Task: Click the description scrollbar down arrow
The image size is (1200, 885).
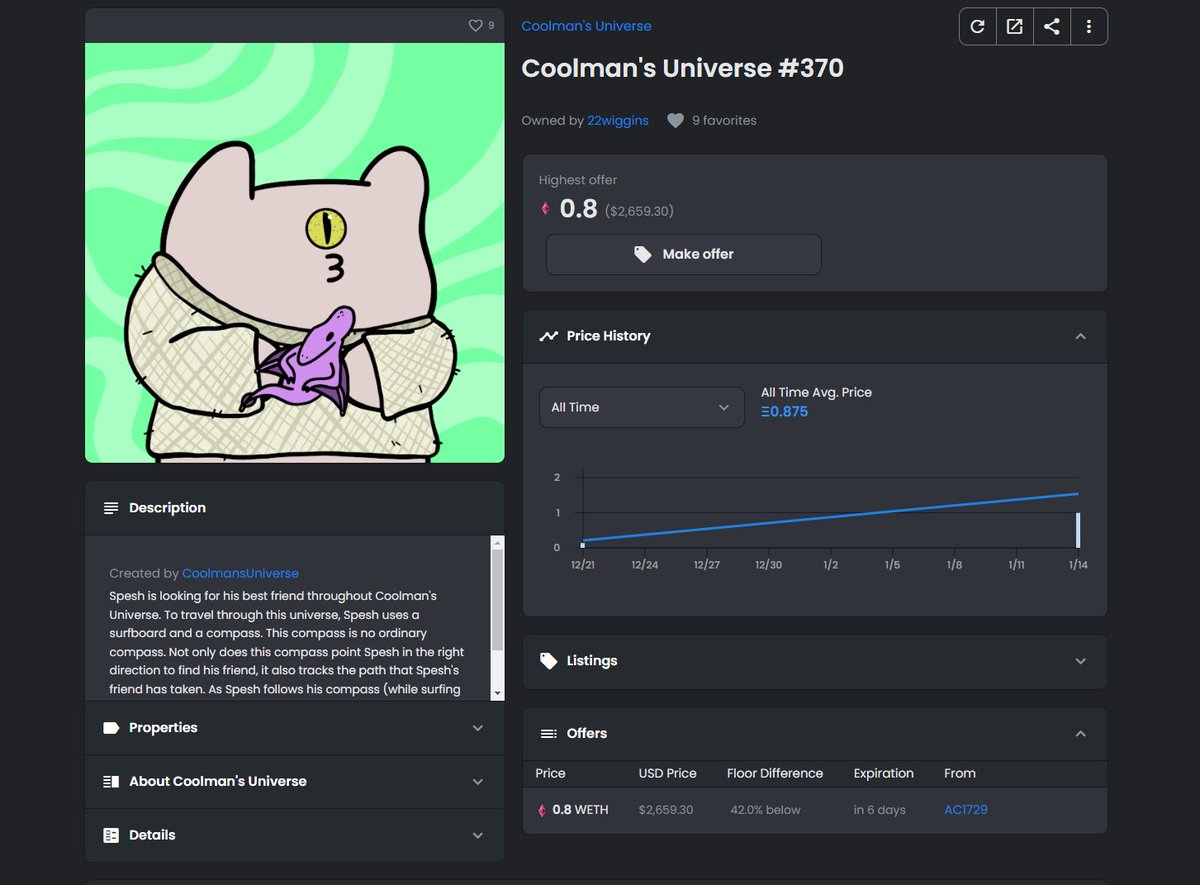Action: point(497,693)
